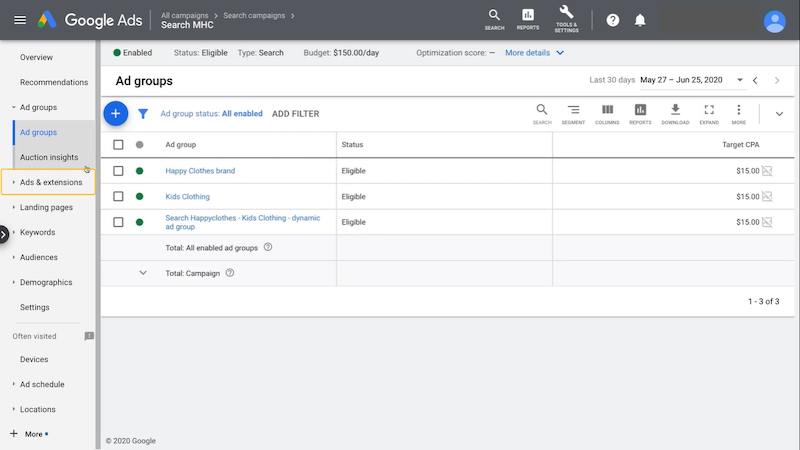The height and width of the screenshot is (450, 800).
Task: Modify table Columns
Action: 607,114
